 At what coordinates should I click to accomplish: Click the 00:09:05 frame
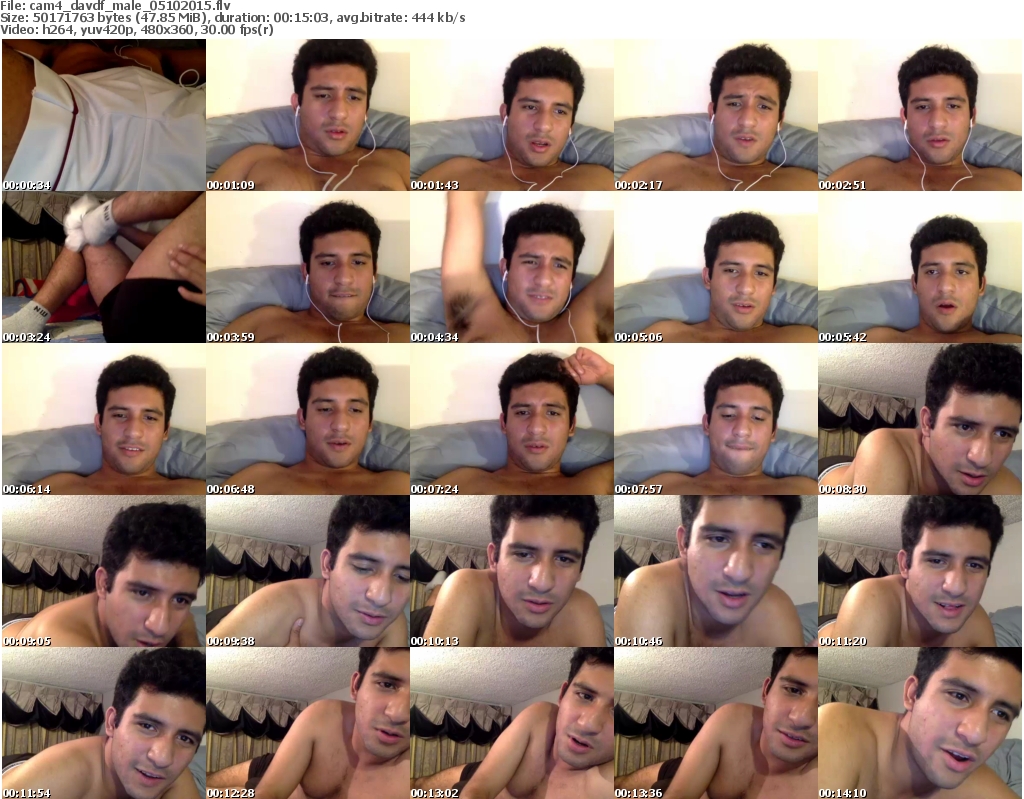click(x=104, y=571)
